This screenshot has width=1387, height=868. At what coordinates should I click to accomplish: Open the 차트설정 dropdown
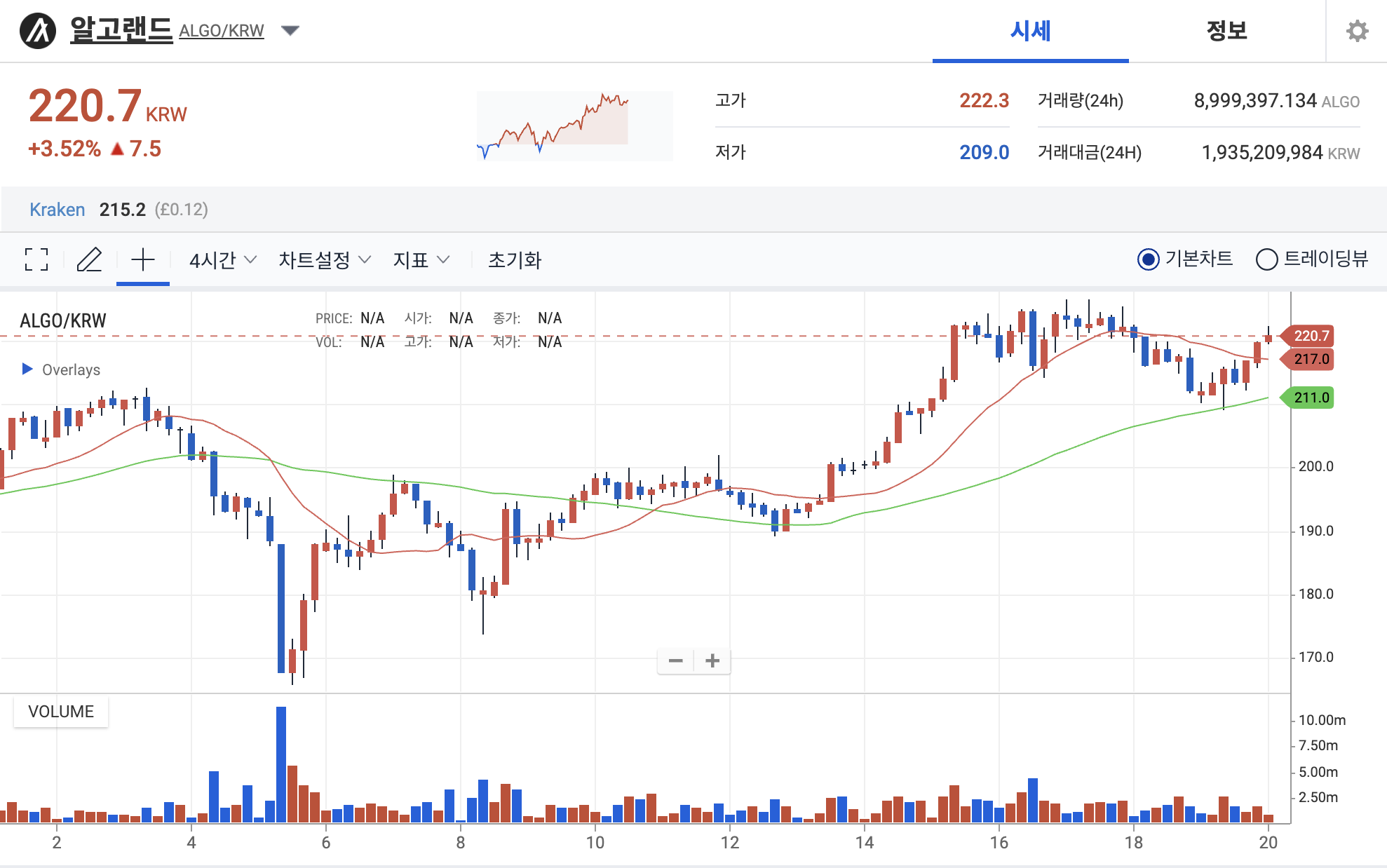pyautogui.click(x=324, y=260)
